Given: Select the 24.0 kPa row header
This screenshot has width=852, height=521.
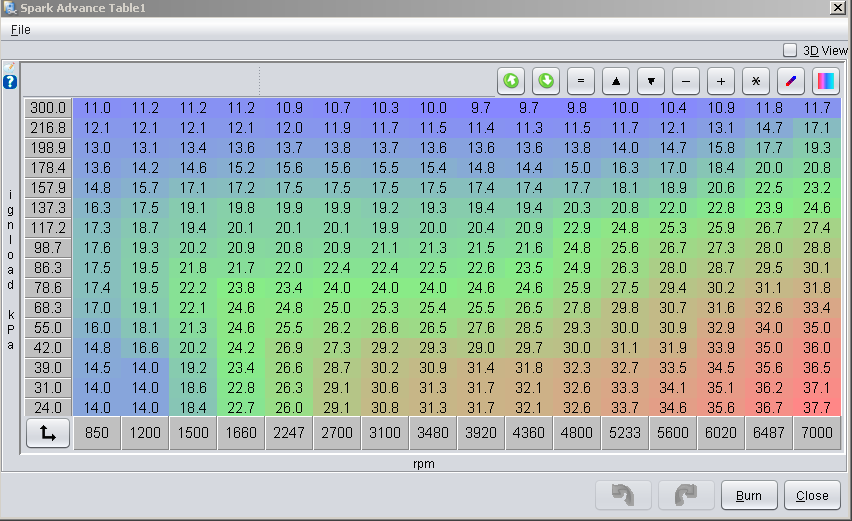Looking at the screenshot, I should [47, 408].
